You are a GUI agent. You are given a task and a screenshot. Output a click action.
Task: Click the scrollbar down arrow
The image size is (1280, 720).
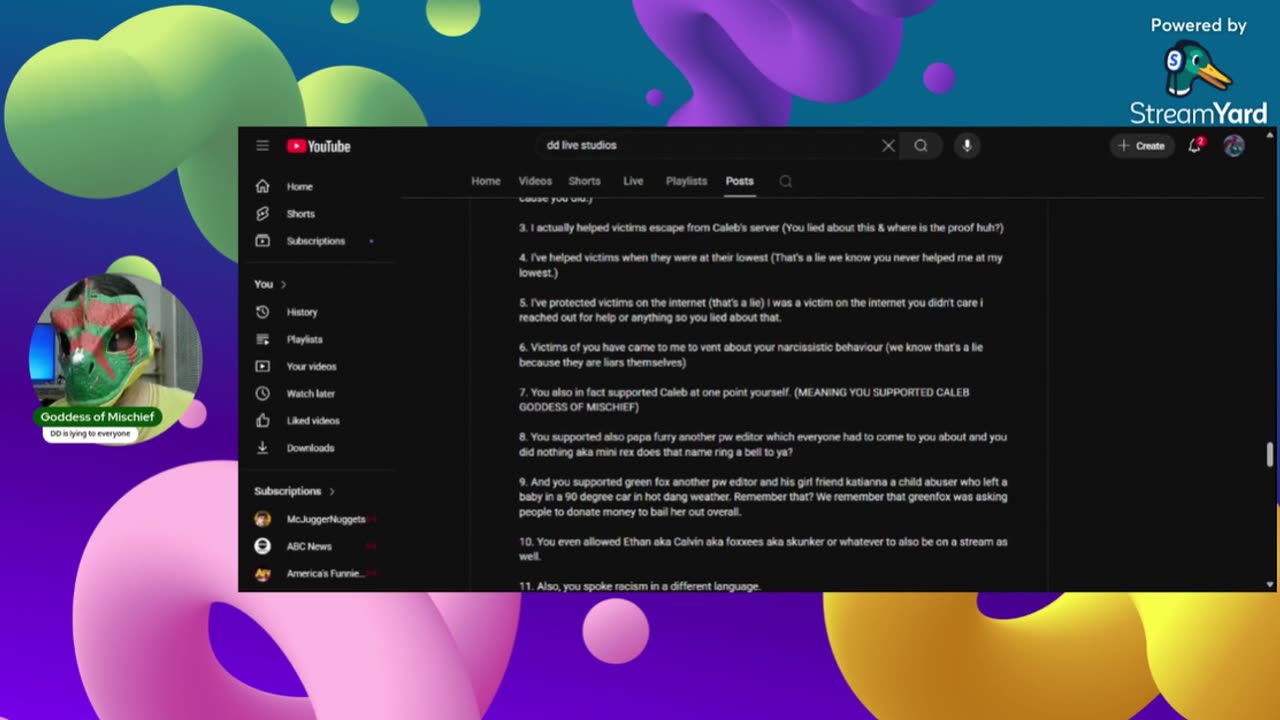click(x=1270, y=585)
